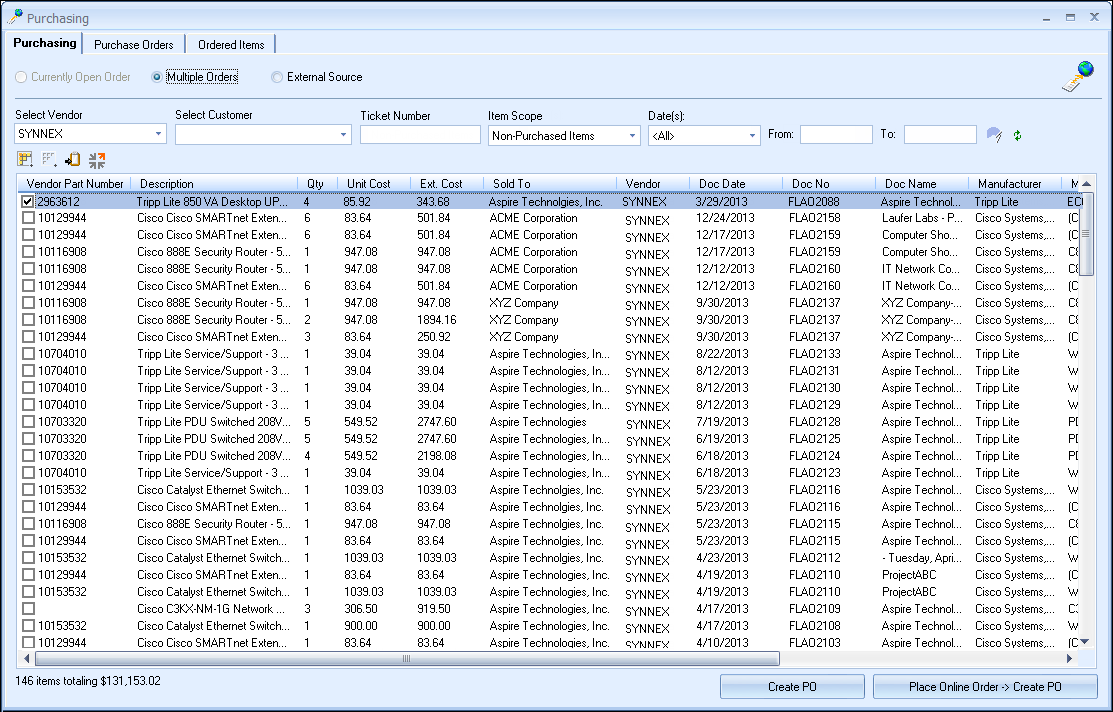Check the Cisco C3KX-NM-1G Network row checkbox
This screenshot has width=1113, height=712.
pyautogui.click(x=28, y=609)
